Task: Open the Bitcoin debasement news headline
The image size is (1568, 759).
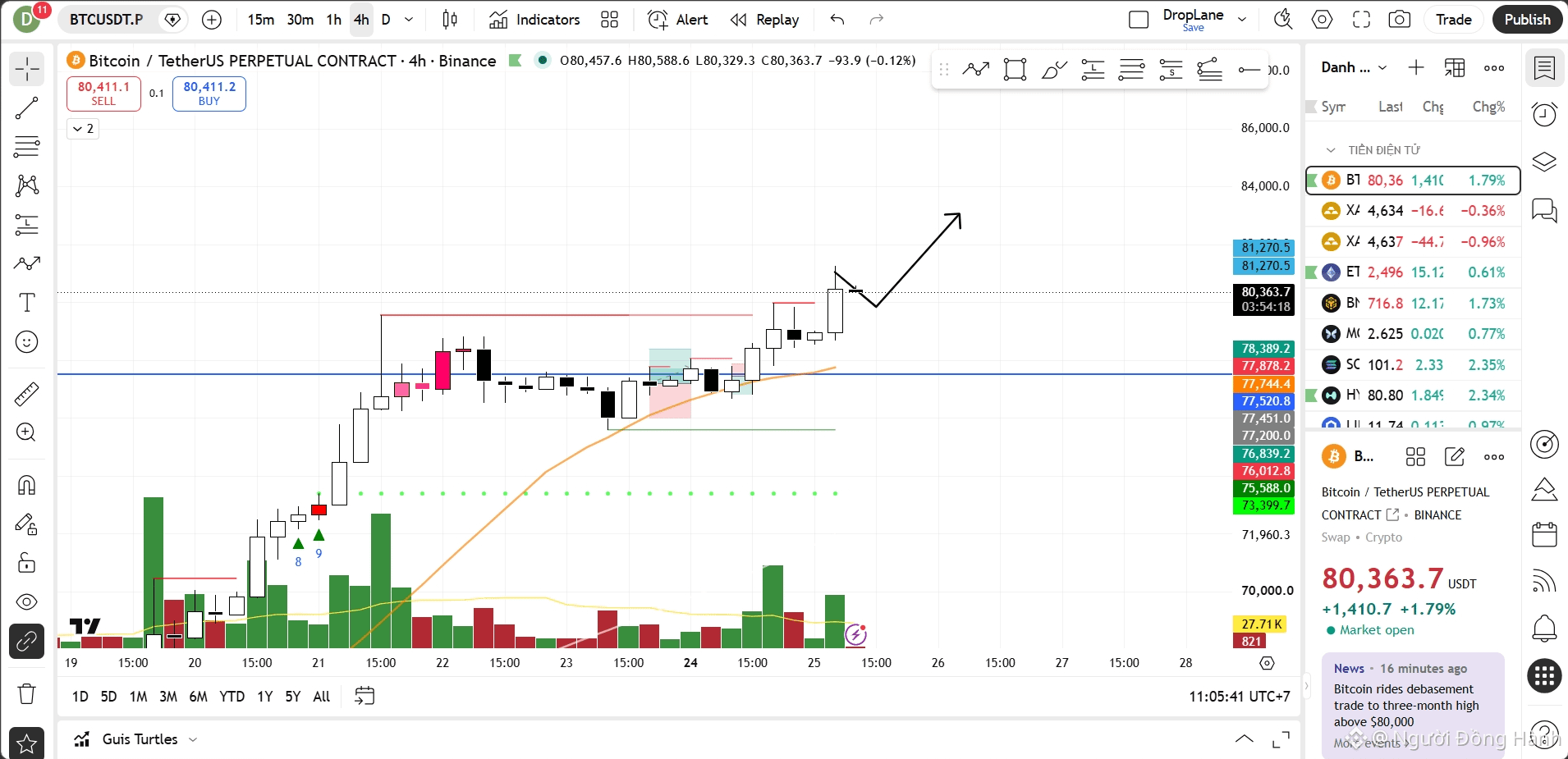Action: 1406,706
